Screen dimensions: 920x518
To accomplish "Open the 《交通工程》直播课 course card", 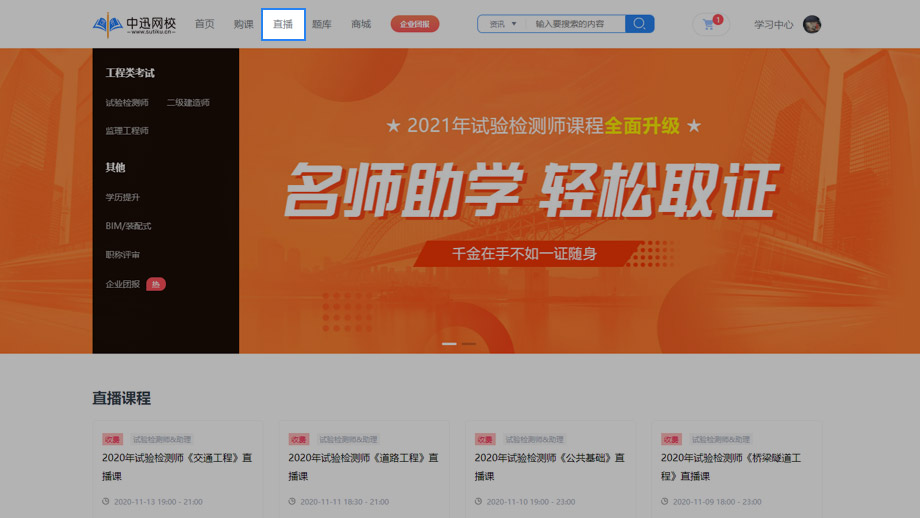I will pyautogui.click(x=177, y=467).
